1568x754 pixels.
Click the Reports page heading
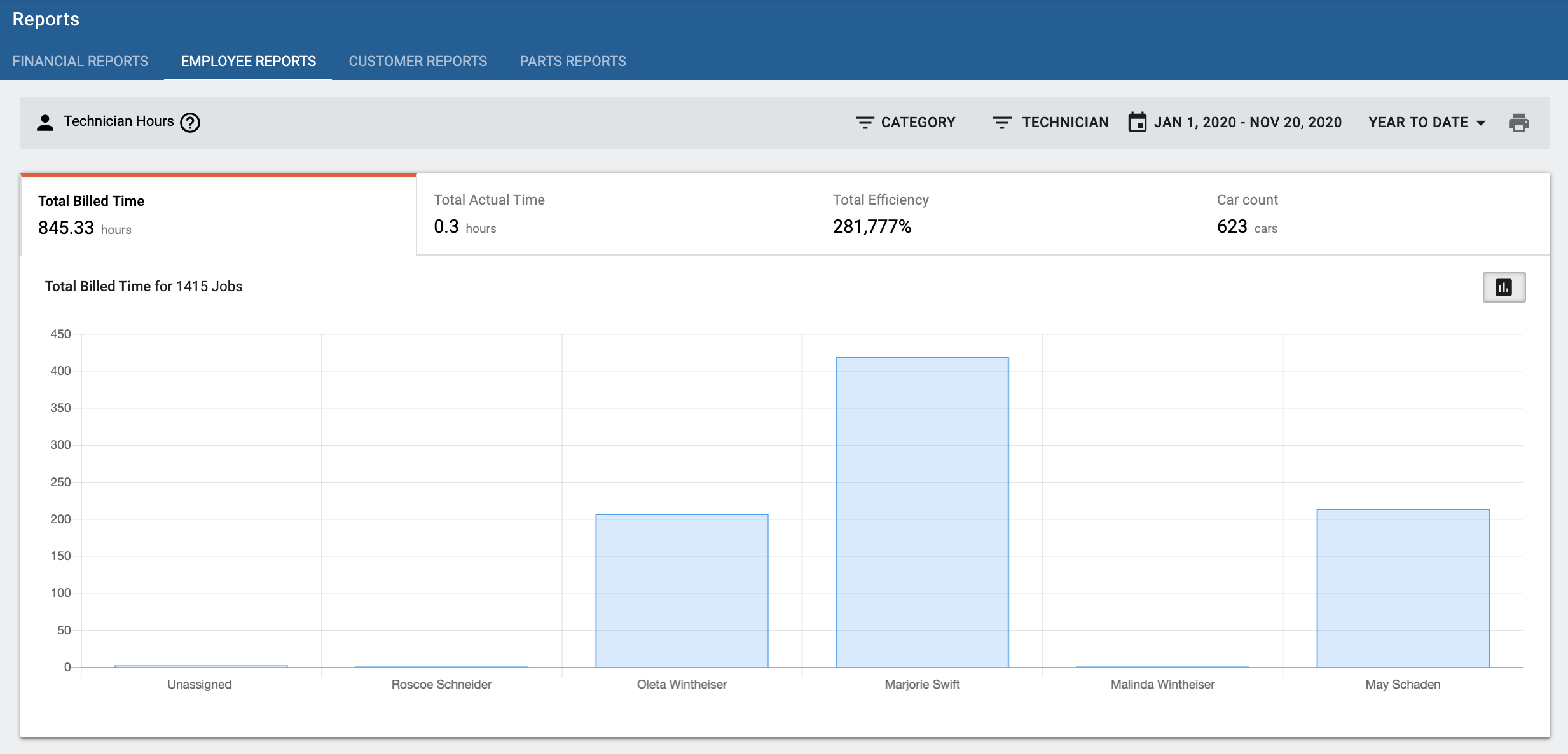(x=46, y=19)
